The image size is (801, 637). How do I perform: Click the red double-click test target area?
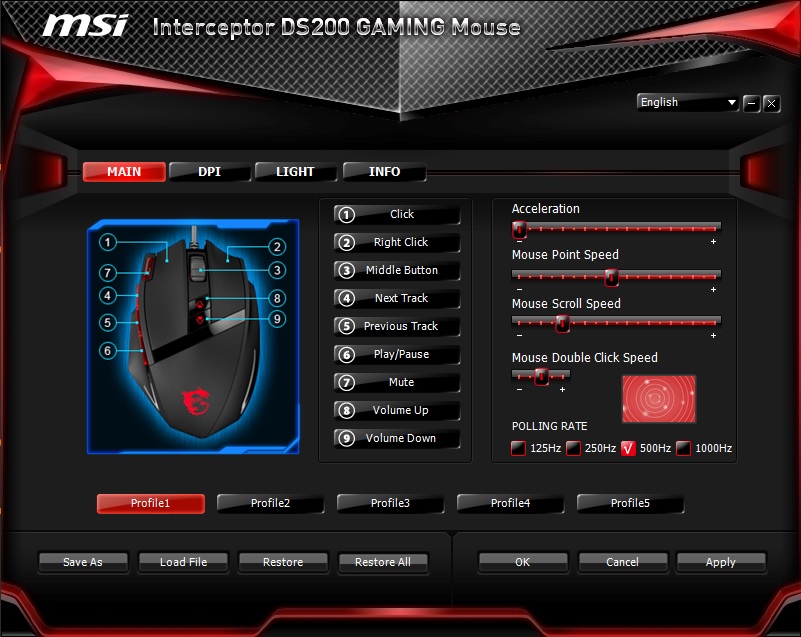pyautogui.click(x=658, y=399)
